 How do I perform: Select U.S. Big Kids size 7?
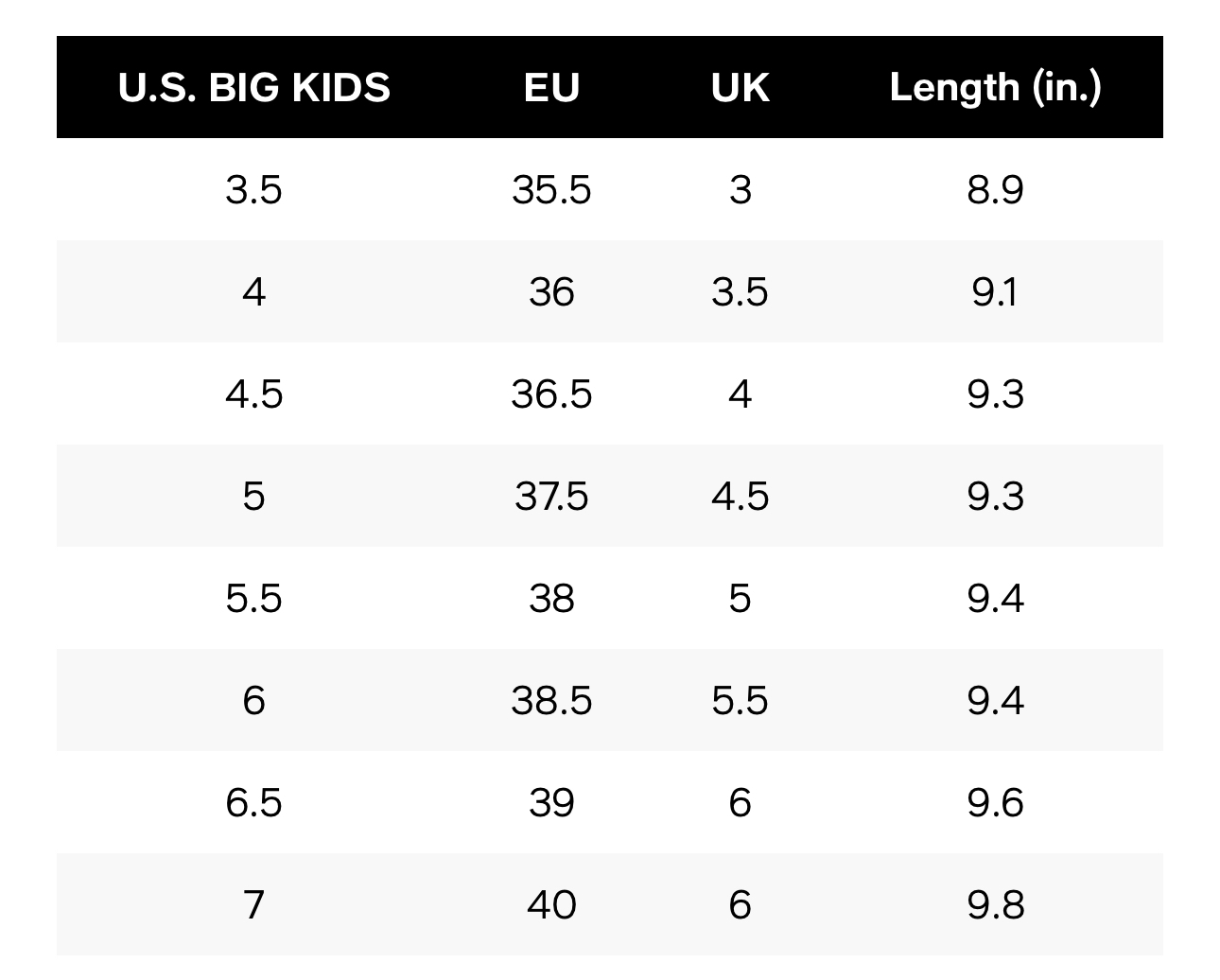[253, 904]
